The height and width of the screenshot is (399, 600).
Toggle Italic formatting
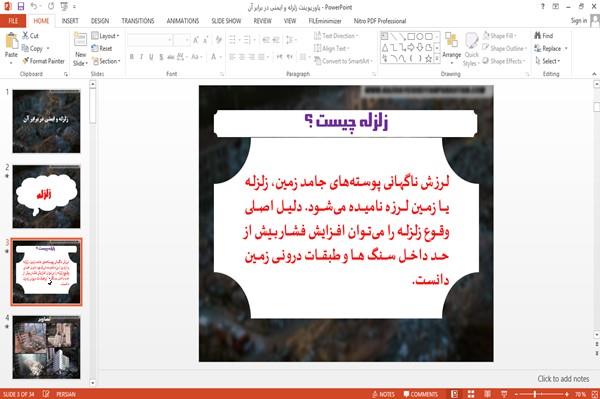click(x=142, y=57)
